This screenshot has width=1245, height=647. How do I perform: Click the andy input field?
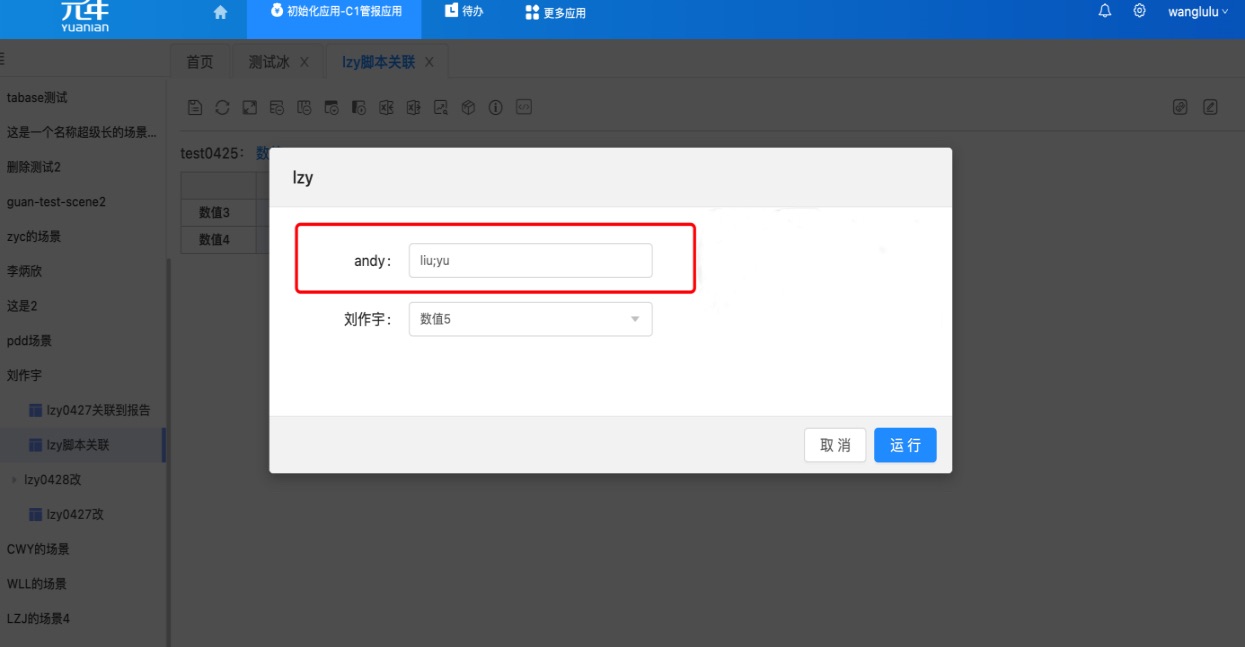click(x=530, y=261)
